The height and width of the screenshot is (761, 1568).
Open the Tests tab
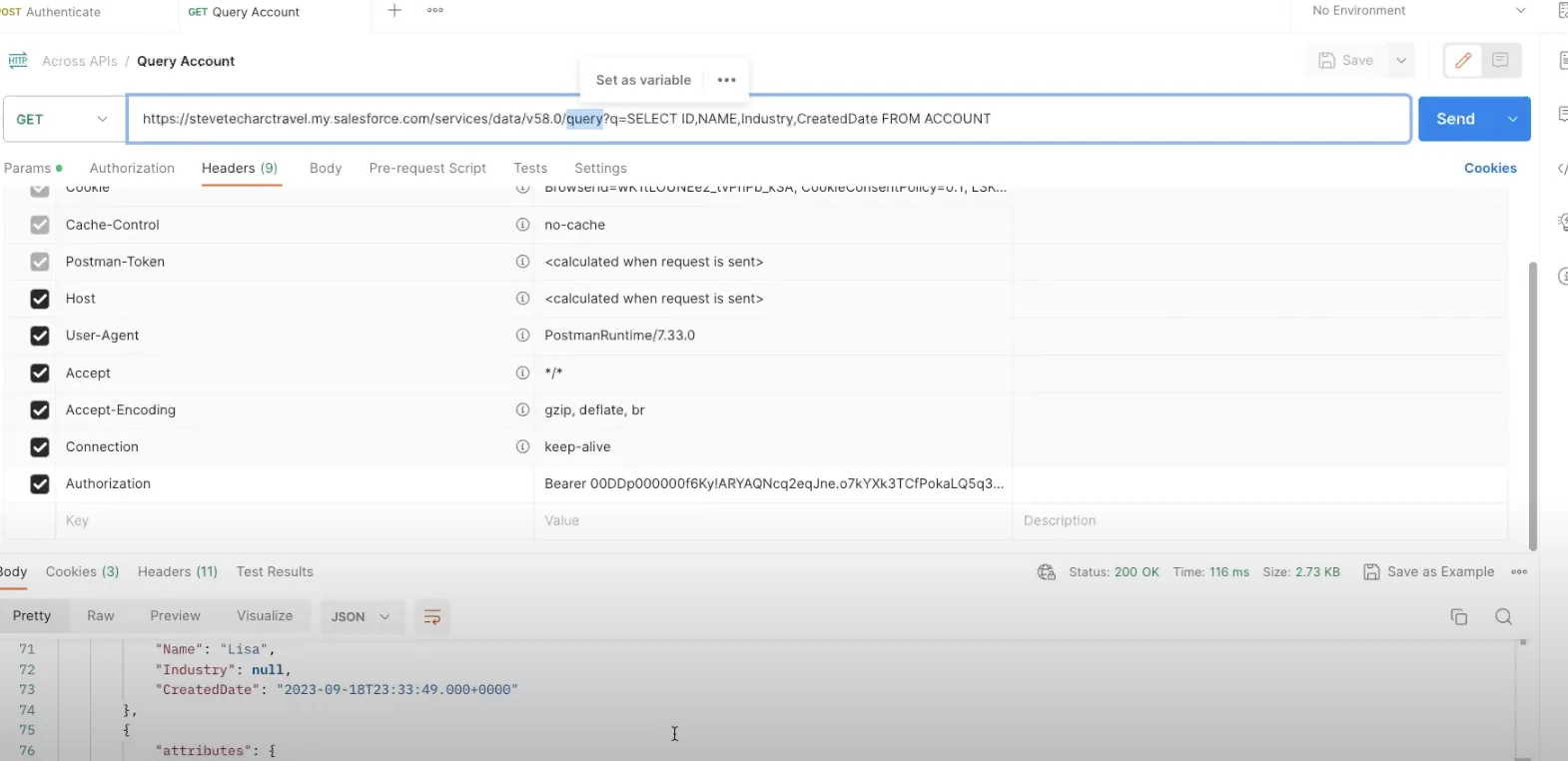530,168
